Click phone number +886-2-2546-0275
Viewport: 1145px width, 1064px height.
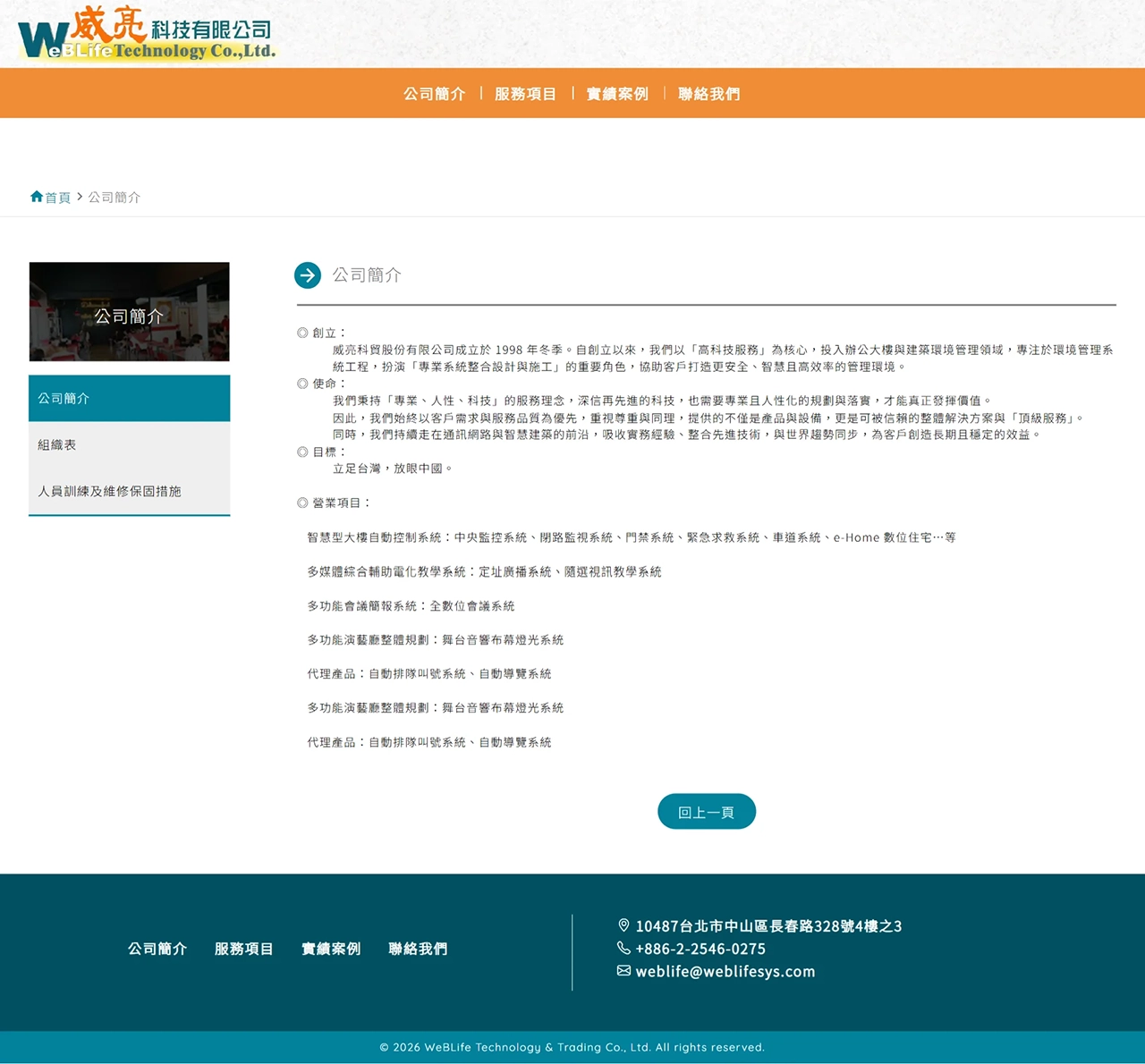click(x=700, y=949)
